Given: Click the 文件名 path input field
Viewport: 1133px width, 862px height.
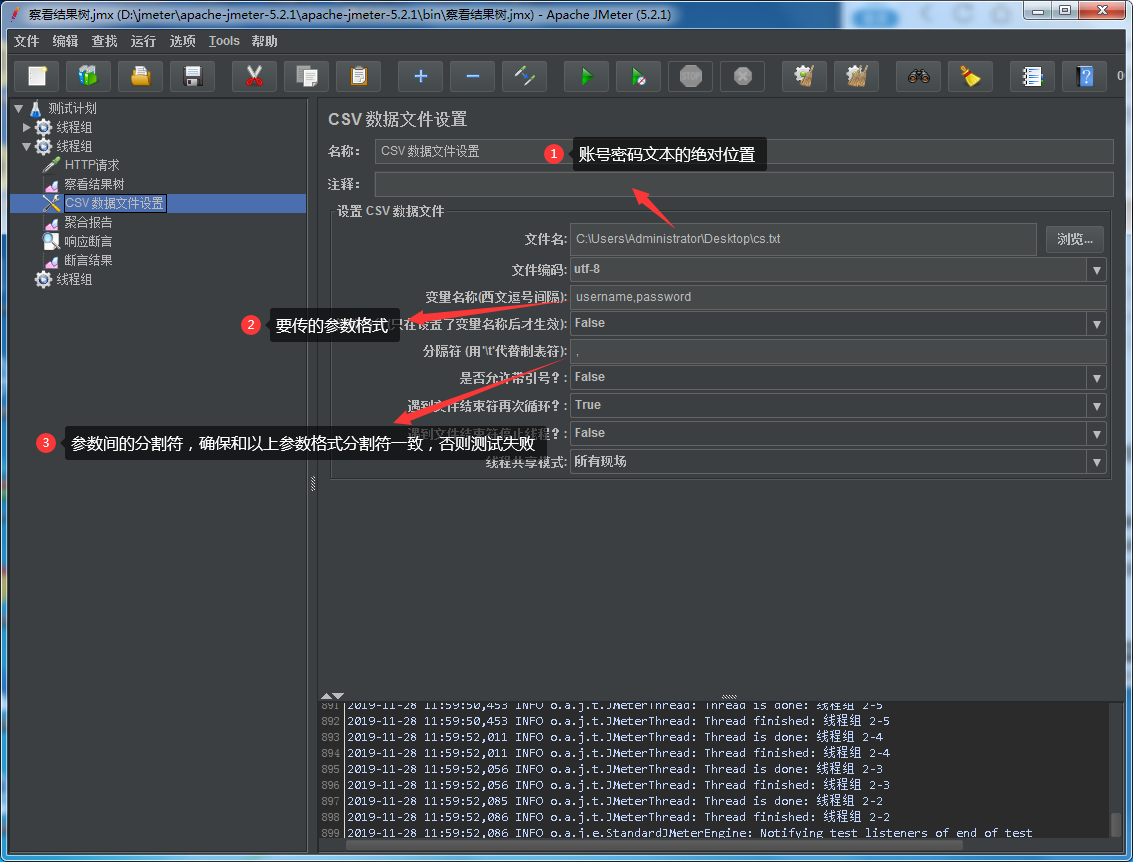Looking at the screenshot, I should 803,239.
